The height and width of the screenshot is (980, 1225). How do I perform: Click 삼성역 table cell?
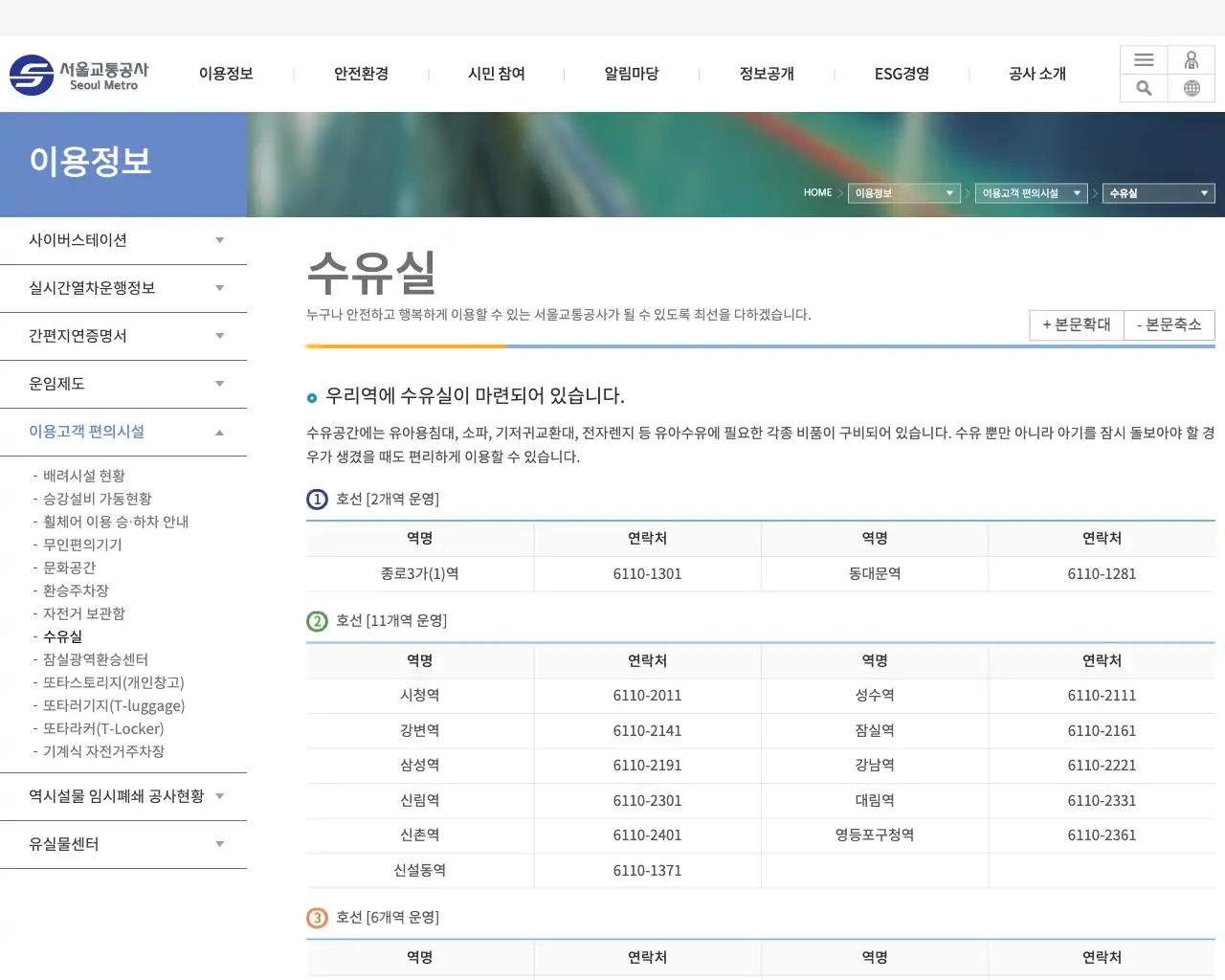pyautogui.click(x=420, y=765)
